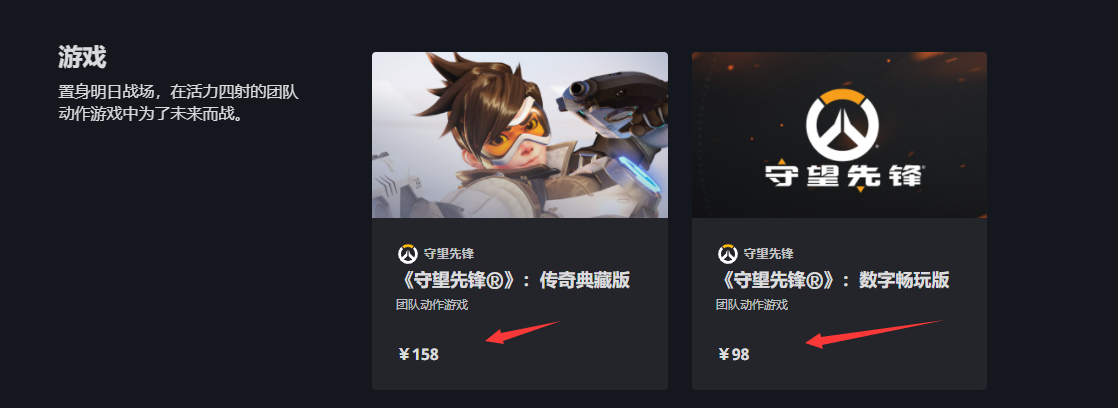This screenshot has height=408, width=1118.
Task: Click Overwatch icon on Digital Edition card
Action: click(x=727, y=254)
